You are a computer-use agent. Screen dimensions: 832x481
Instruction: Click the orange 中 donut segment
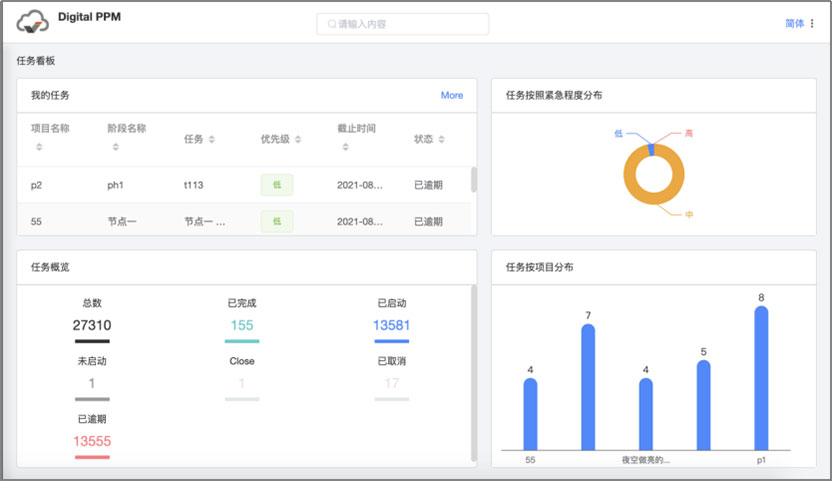pyautogui.click(x=654, y=197)
